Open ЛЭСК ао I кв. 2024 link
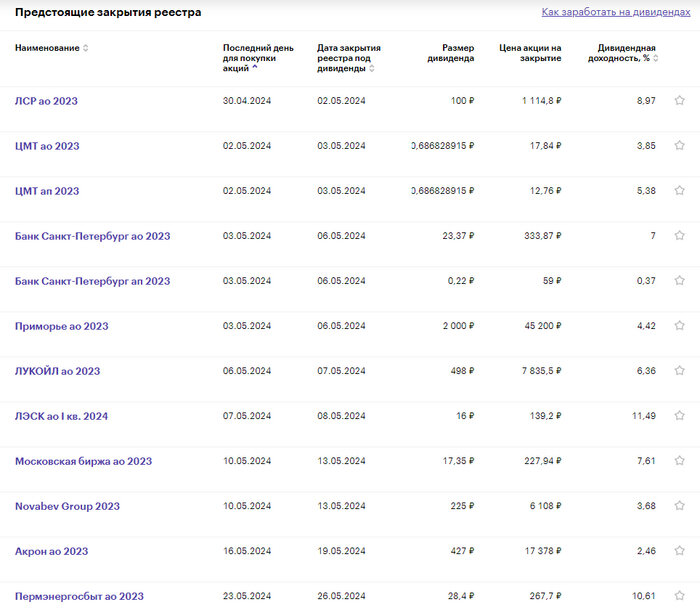This screenshot has height=610, width=700. pos(62,416)
